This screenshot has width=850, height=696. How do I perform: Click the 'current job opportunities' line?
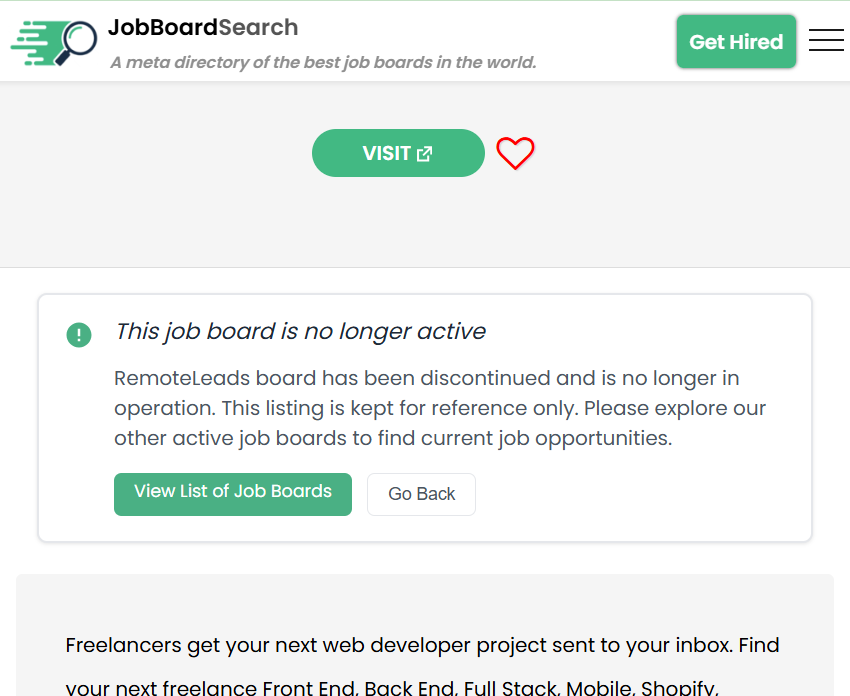coord(560,438)
